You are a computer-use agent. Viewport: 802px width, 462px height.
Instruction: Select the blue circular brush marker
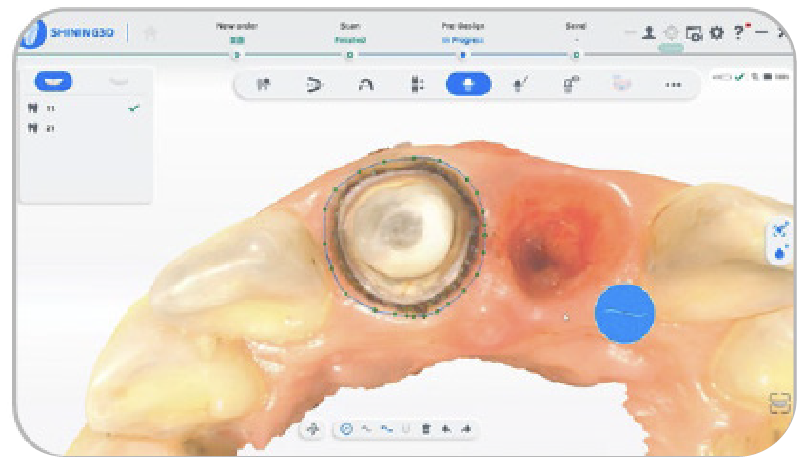pyautogui.click(x=625, y=313)
